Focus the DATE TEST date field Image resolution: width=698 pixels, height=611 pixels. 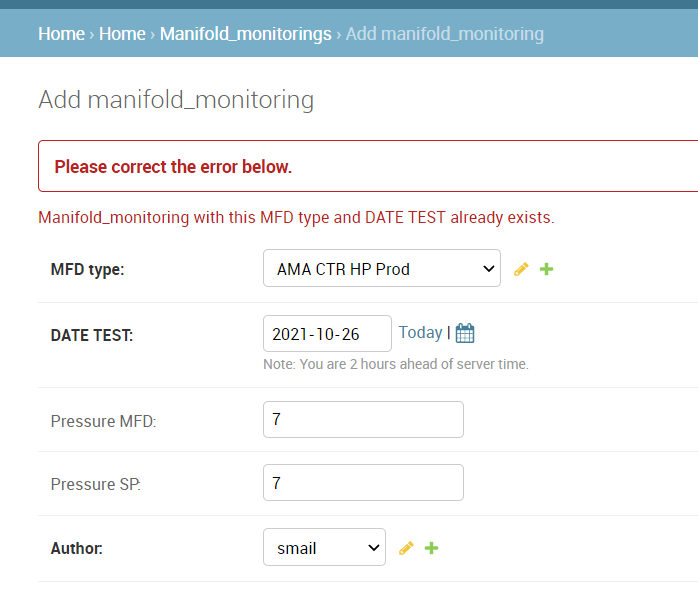pyautogui.click(x=327, y=334)
